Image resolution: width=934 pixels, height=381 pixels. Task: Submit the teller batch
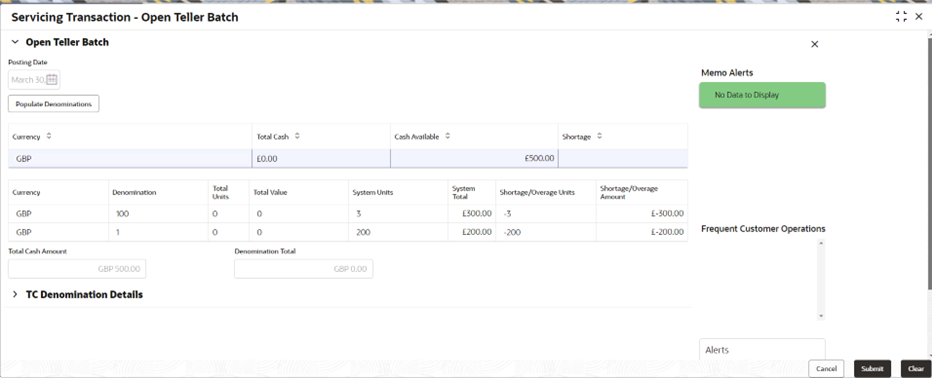[872, 368]
